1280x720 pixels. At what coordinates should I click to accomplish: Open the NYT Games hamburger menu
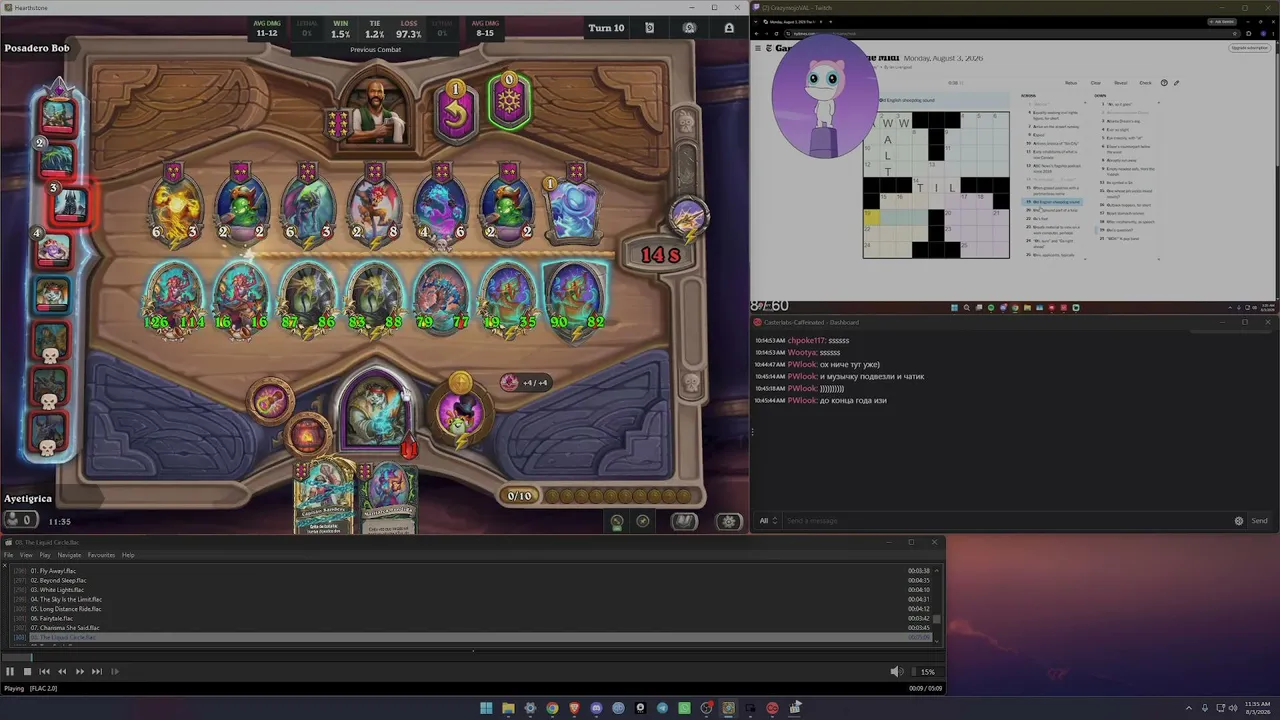point(758,48)
